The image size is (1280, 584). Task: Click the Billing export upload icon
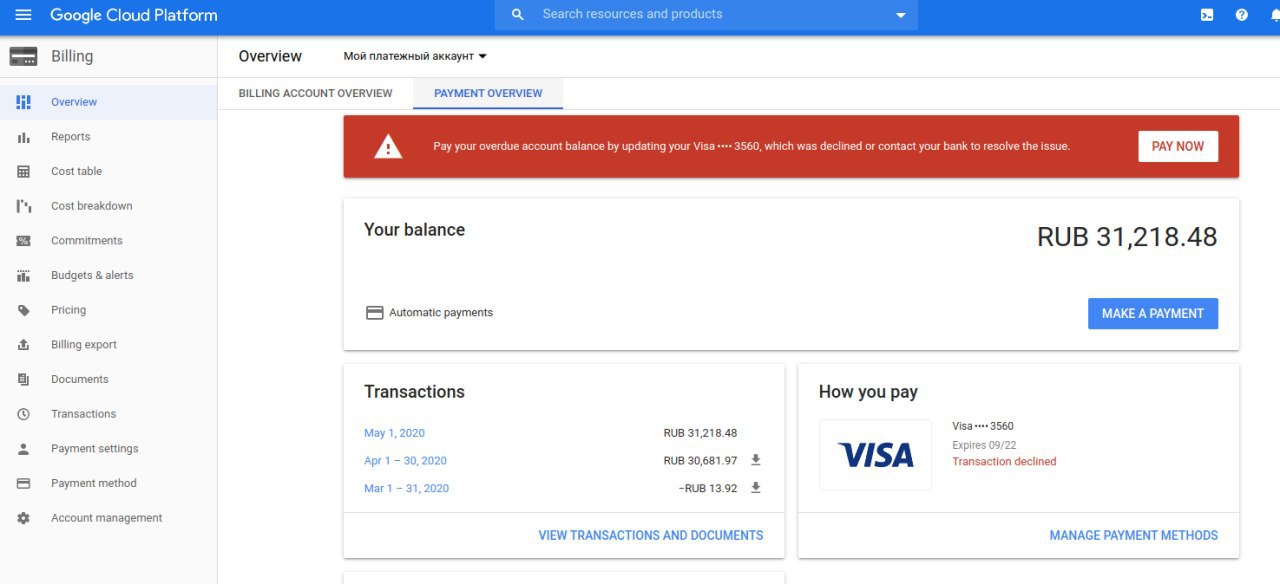click(24, 345)
